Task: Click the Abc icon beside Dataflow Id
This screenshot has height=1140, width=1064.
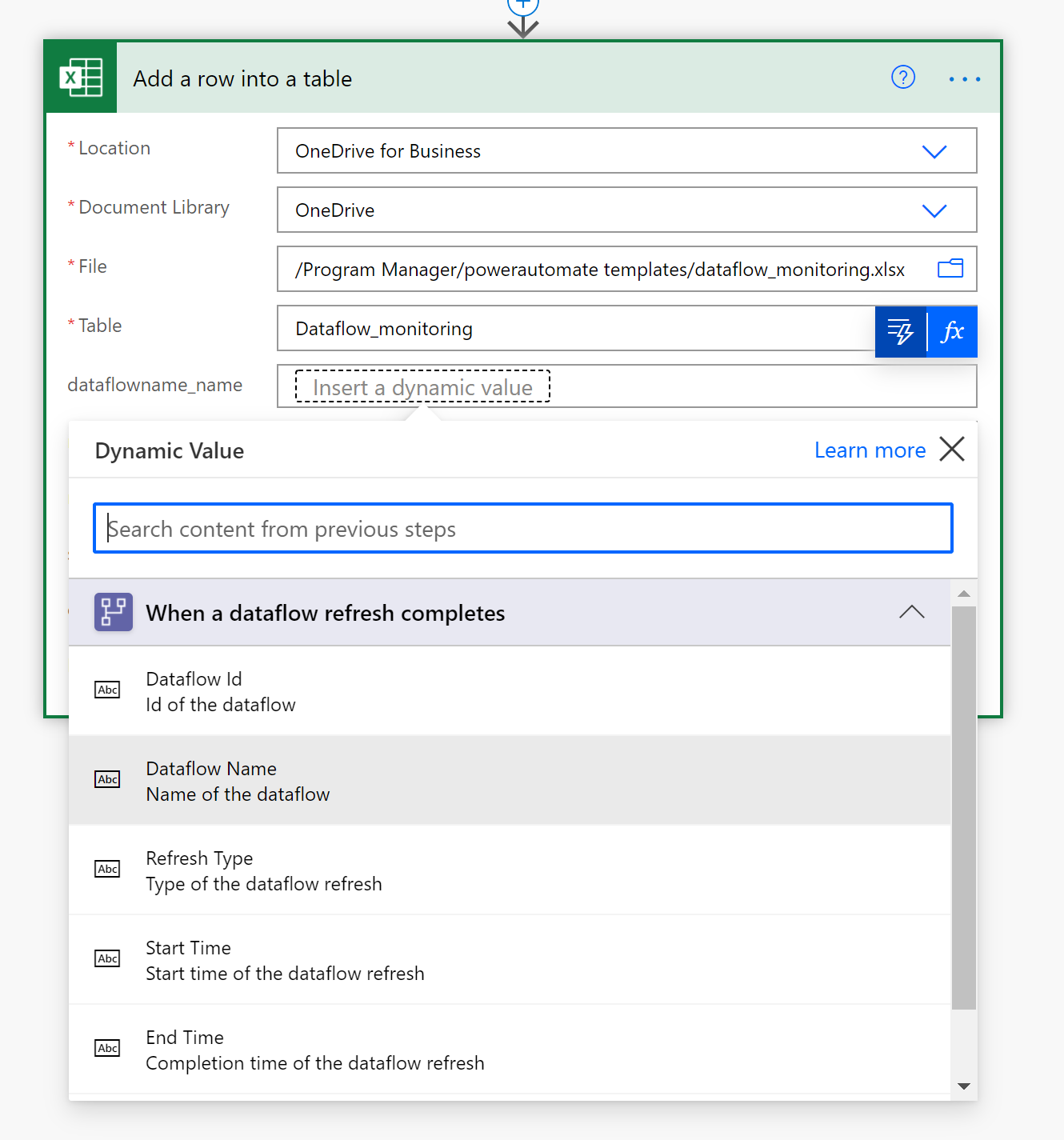Action: pos(108,690)
